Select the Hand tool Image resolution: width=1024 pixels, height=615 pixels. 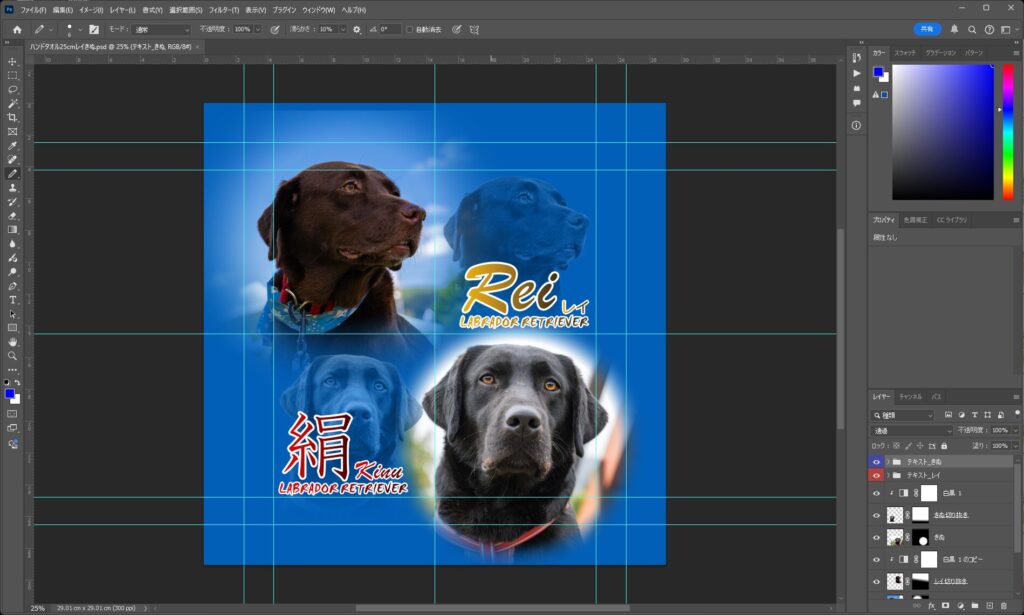(x=13, y=342)
